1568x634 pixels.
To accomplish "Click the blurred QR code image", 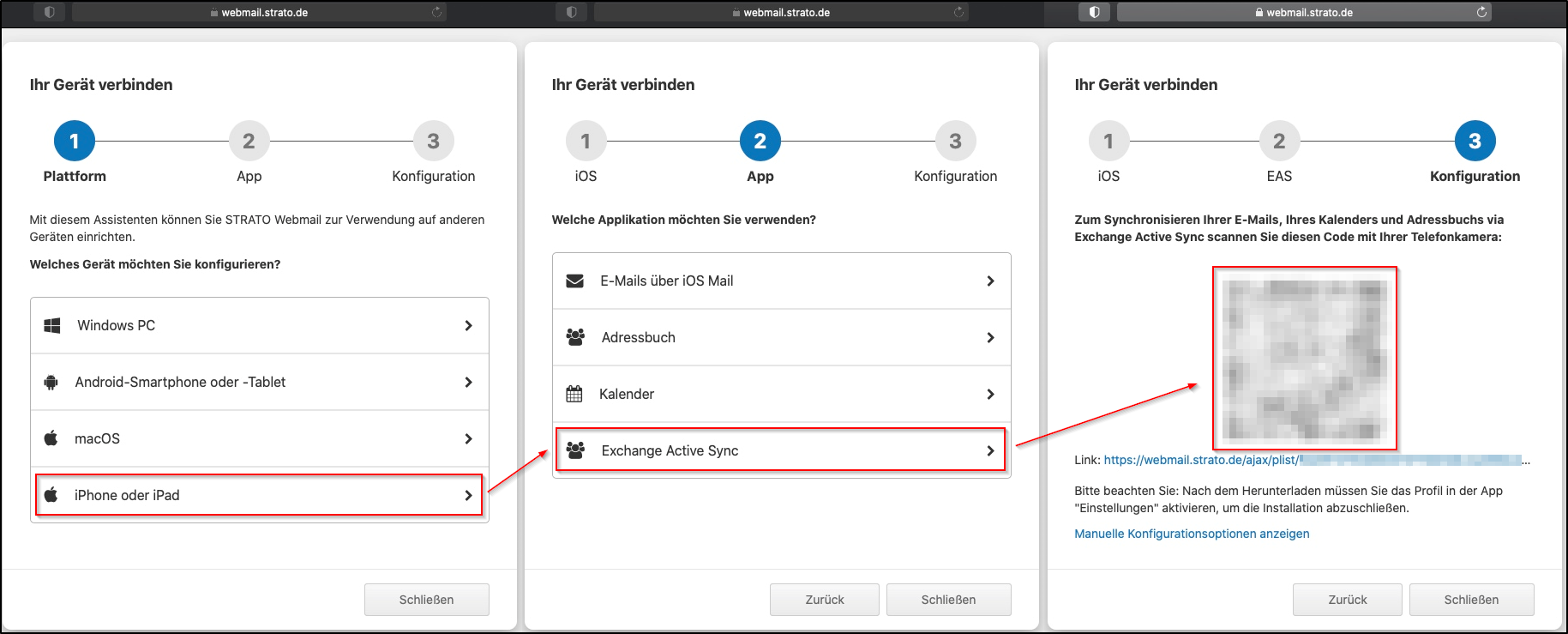I will click(x=1304, y=359).
